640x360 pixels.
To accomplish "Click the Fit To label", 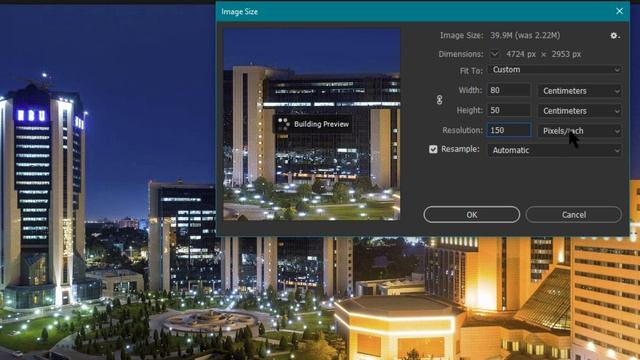I will pos(471,71).
